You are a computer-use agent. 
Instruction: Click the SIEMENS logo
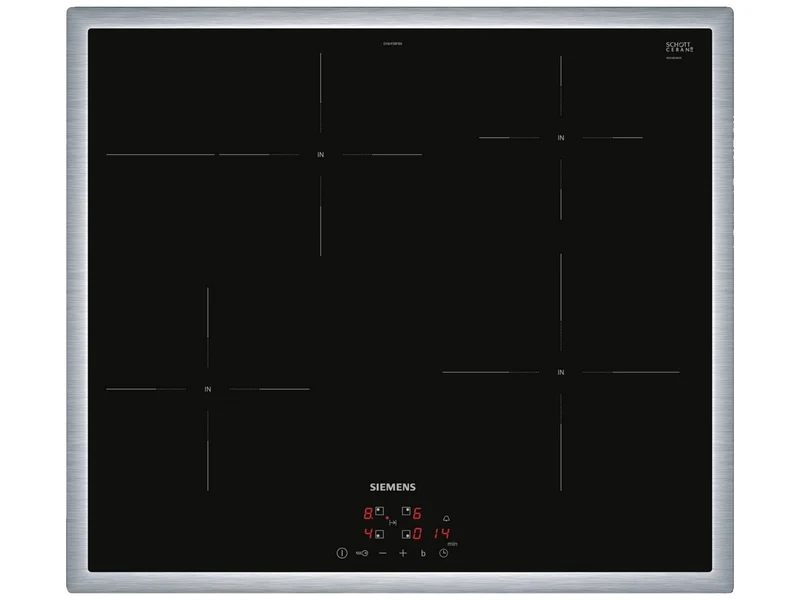392,487
